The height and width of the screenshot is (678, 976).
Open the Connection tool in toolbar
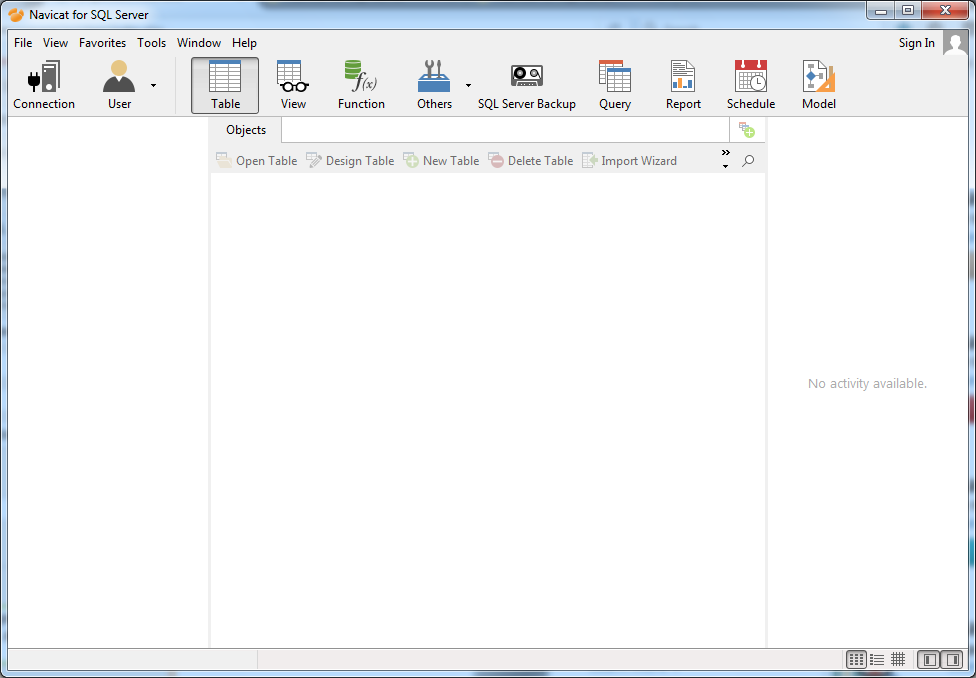[x=44, y=85]
